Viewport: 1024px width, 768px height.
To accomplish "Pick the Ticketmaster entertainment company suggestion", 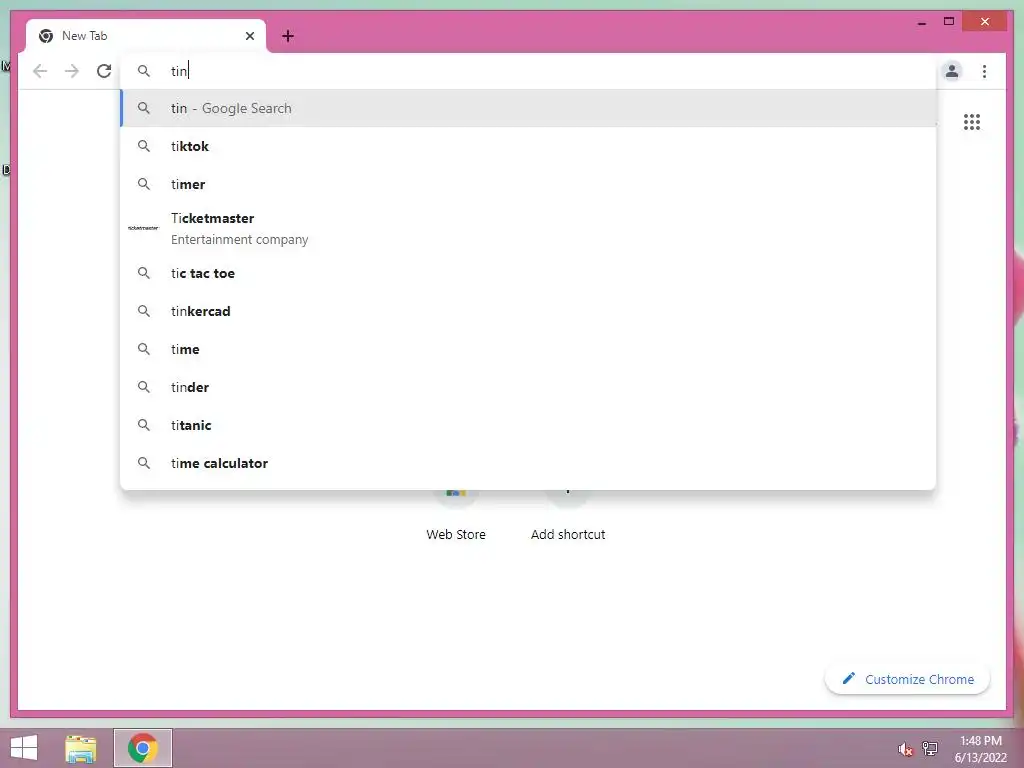I will pos(529,229).
